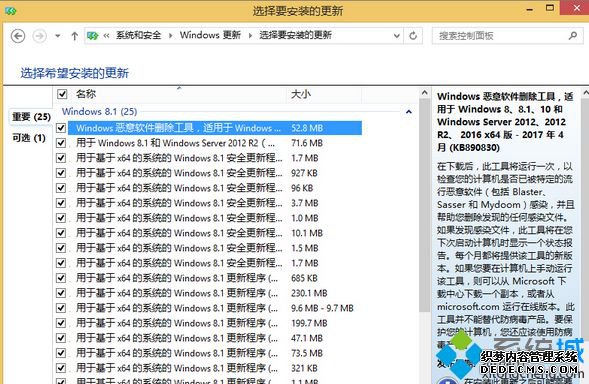This screenshot has height=384, width=589.
Task: Click the refresh icon beside the address bar
Action: [413, 36]
